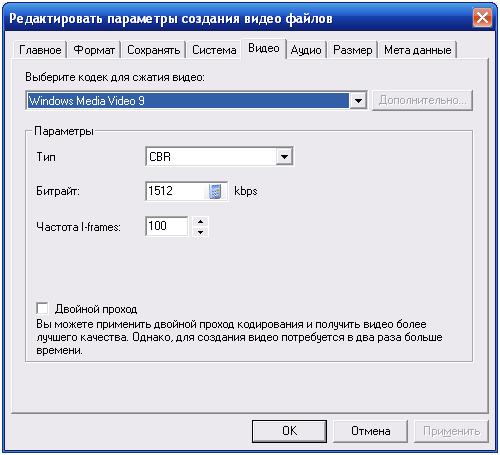The height and width of the screenshot is (455, 500).
Task: Open the bitrate calculator icon
Action: pyautogui.click(x=215, y=191)
